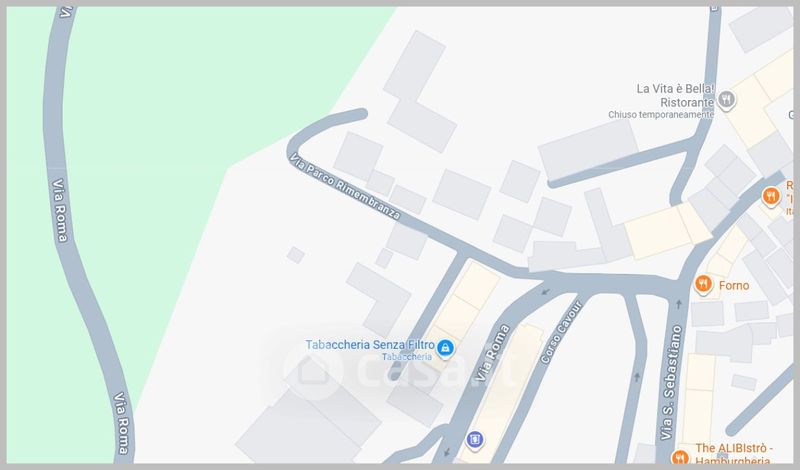Click the Via Parco Rimembranza street label

tap(344, 186)
